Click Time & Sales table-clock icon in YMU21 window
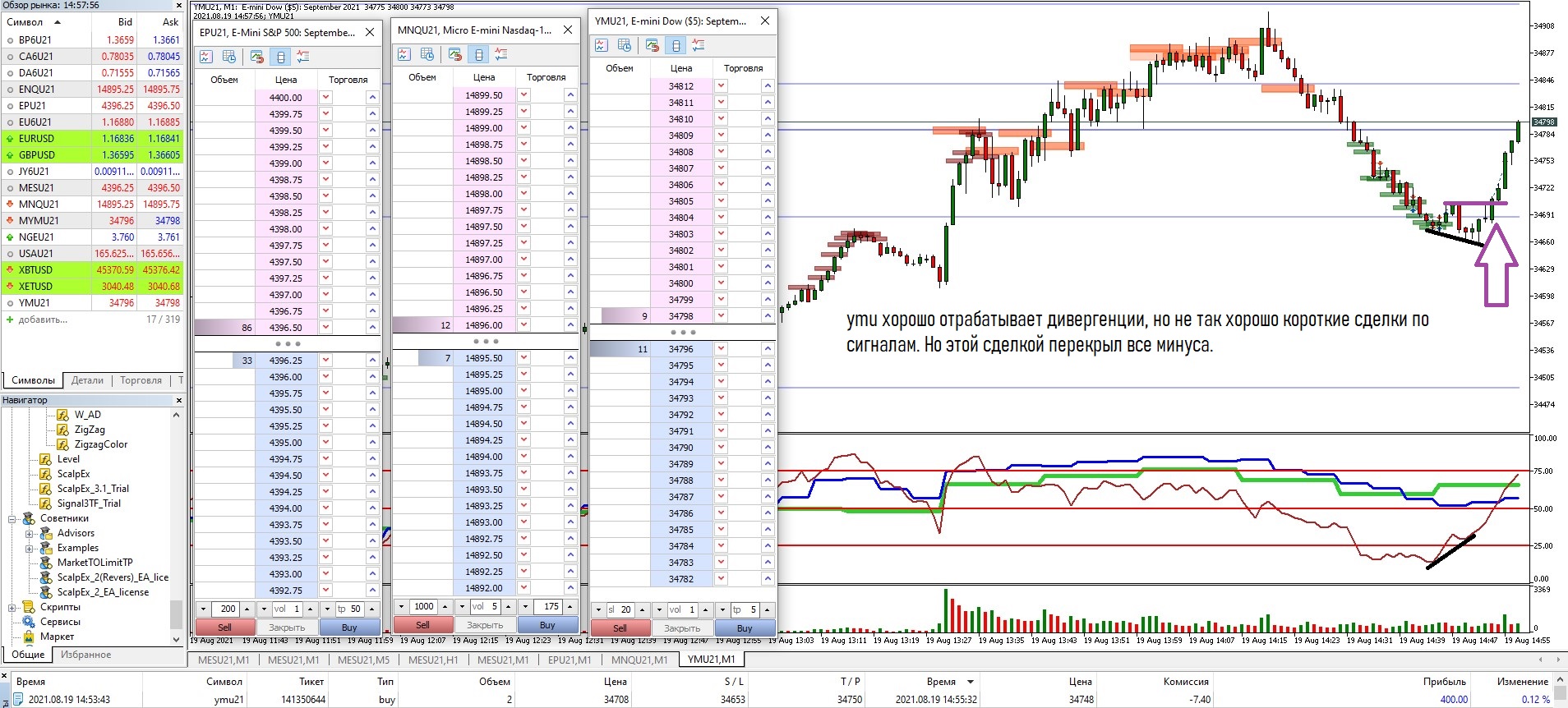This screenshot has width=1568, height=708. pos(625,45)
